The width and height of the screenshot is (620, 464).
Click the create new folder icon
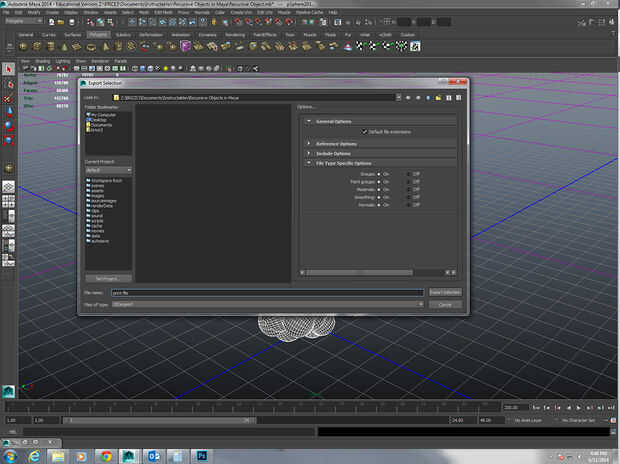[x=437, y=97]
